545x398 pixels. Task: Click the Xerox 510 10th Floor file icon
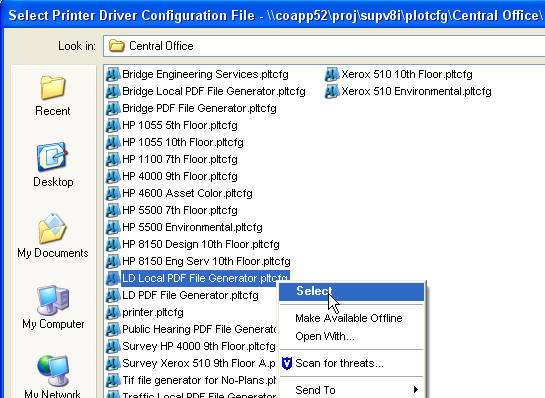332,74
